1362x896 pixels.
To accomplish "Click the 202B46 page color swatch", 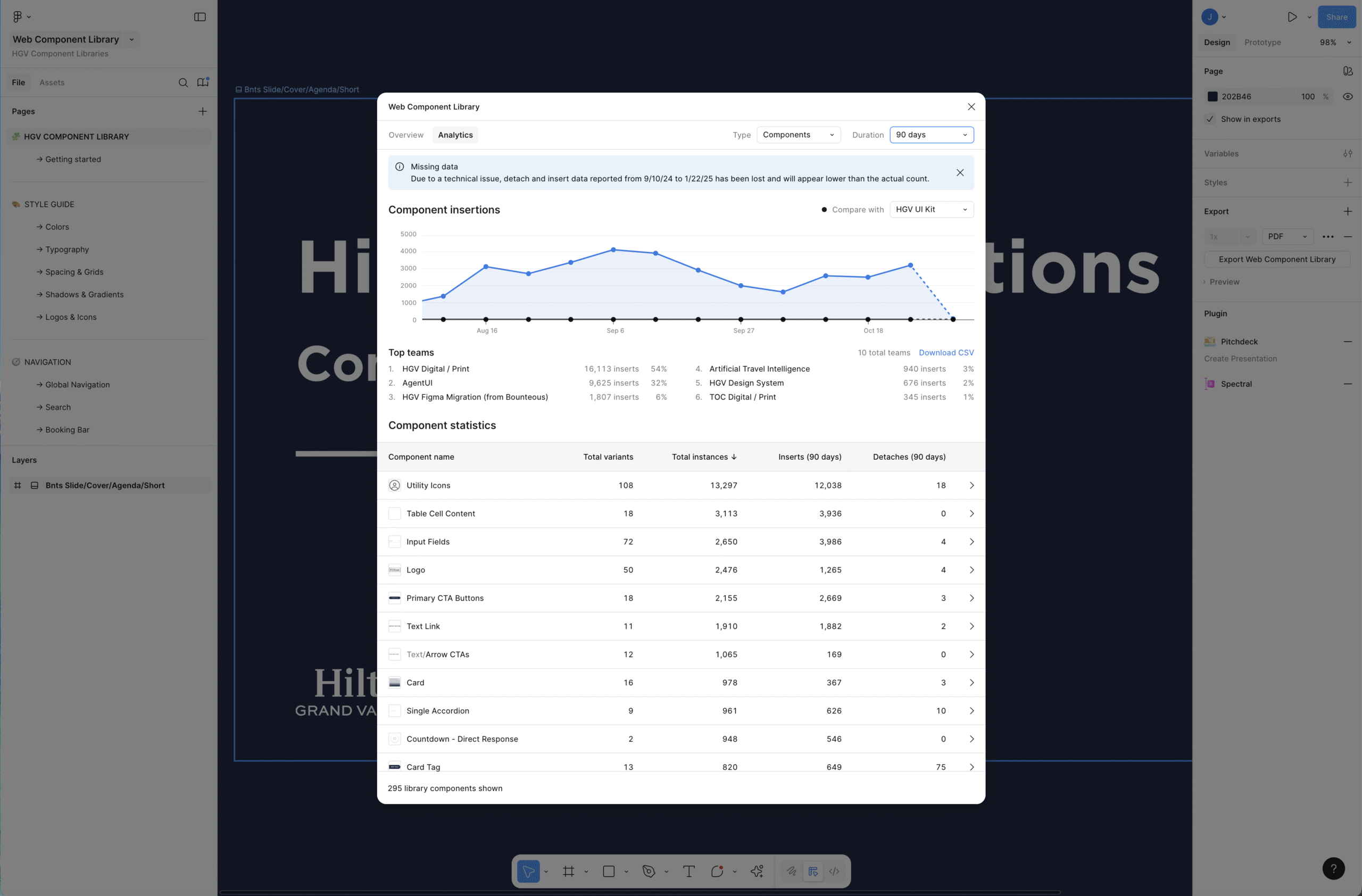I will coord(1212,96).
